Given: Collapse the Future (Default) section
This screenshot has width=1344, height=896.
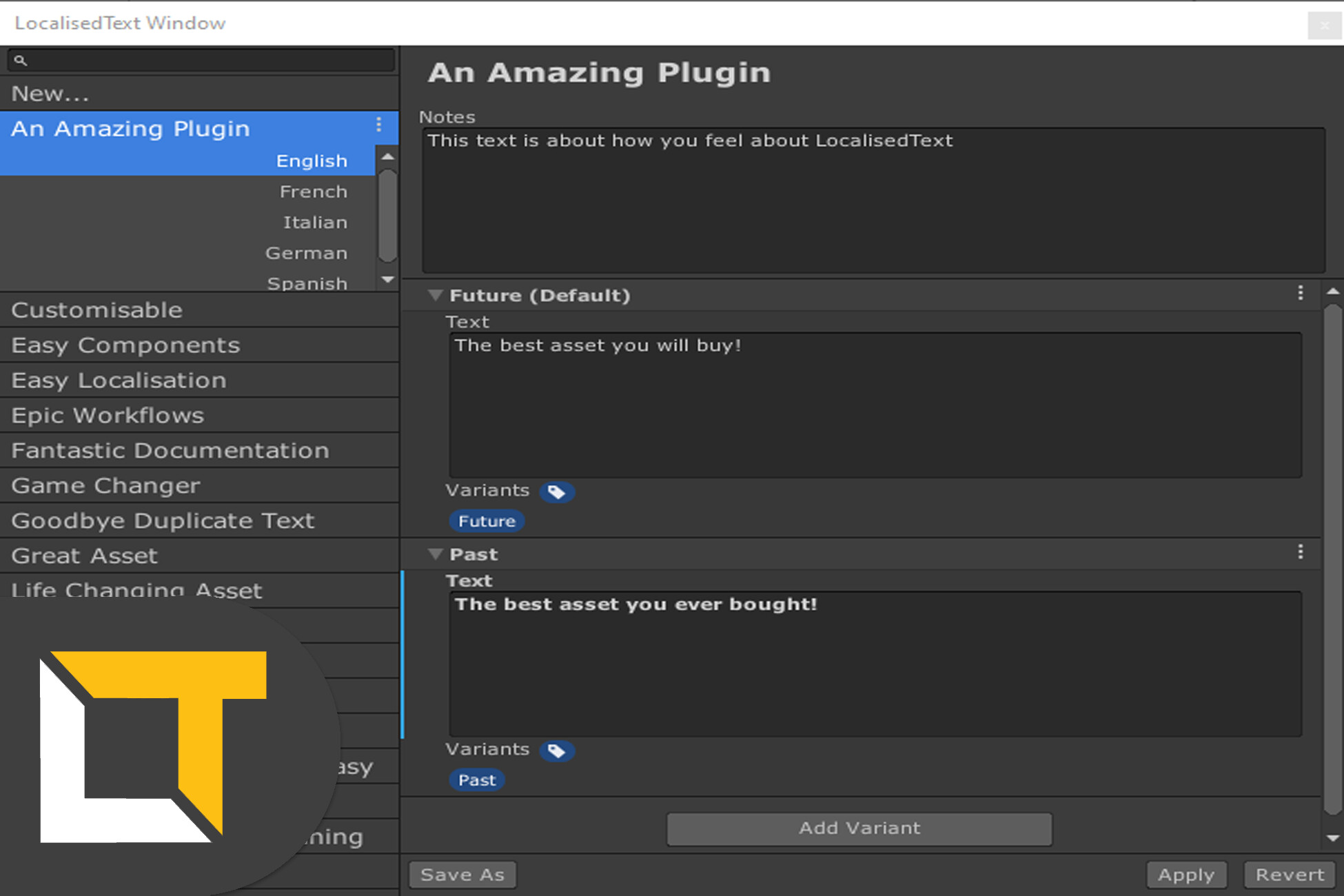Looking at the screenshot, I should pos(436,295).
